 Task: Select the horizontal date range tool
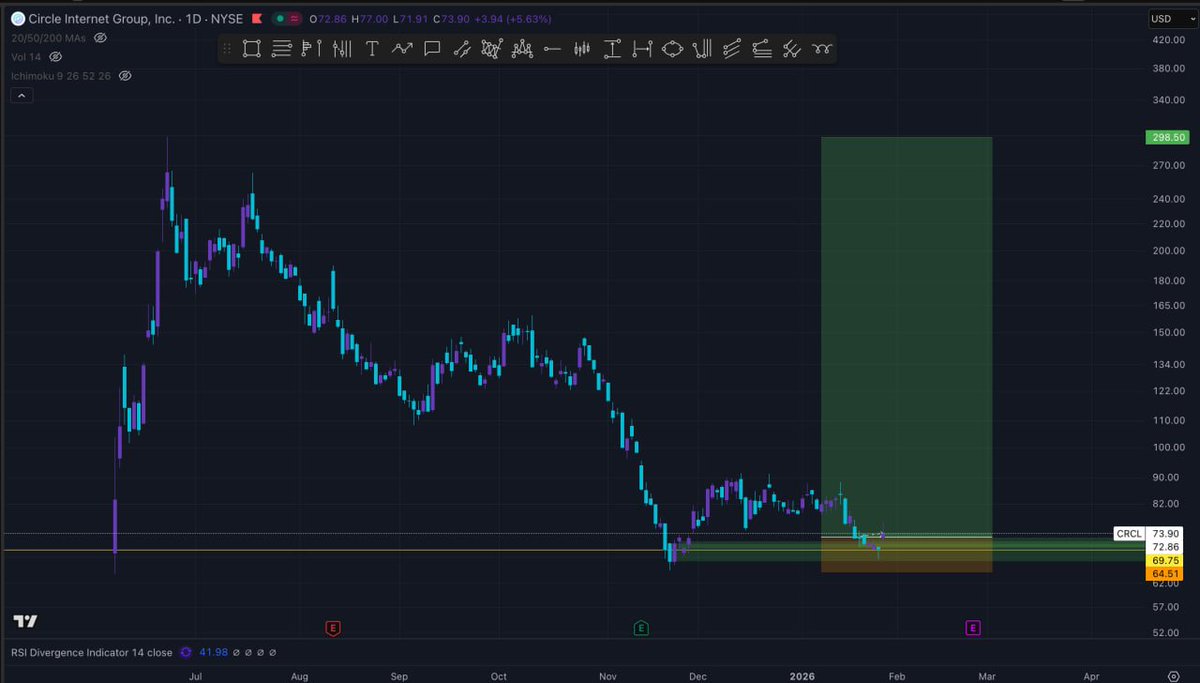[x=642, y=48]
